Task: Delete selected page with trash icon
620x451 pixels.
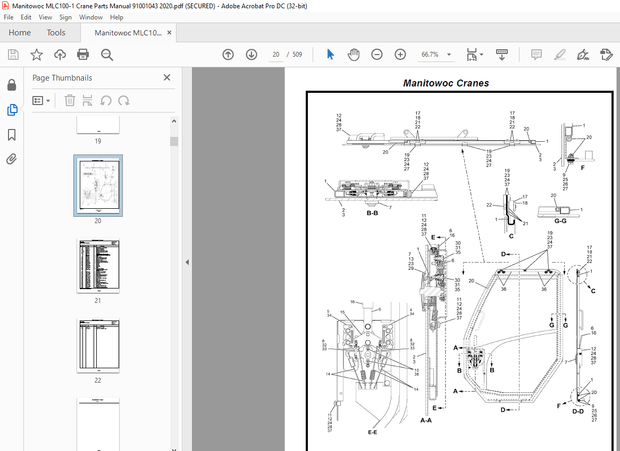Action: (x=70, y=100)
